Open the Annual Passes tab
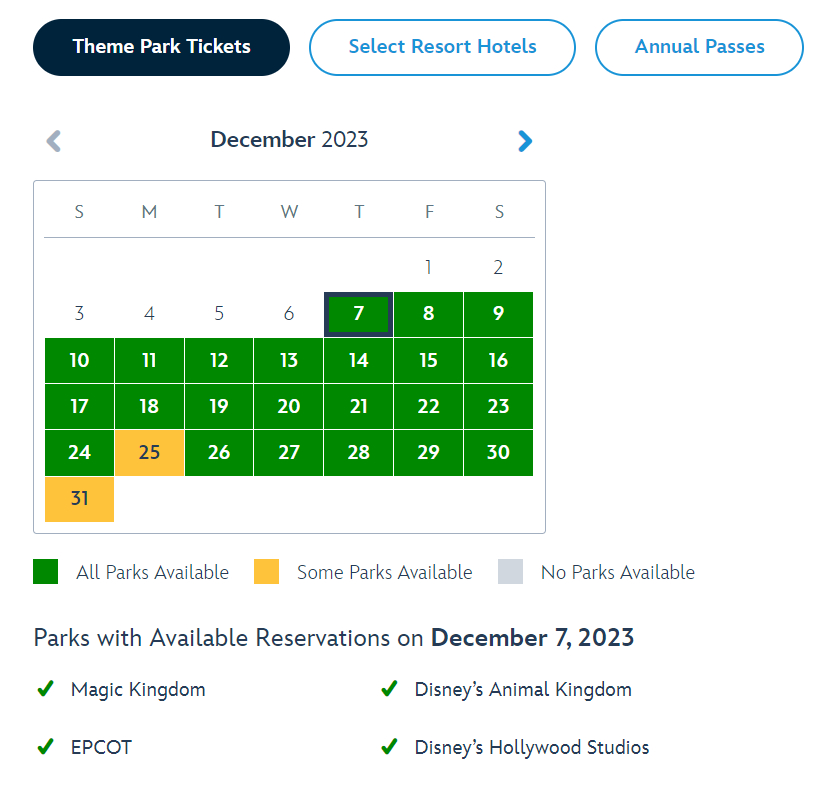824x787 pixels. 699,47
